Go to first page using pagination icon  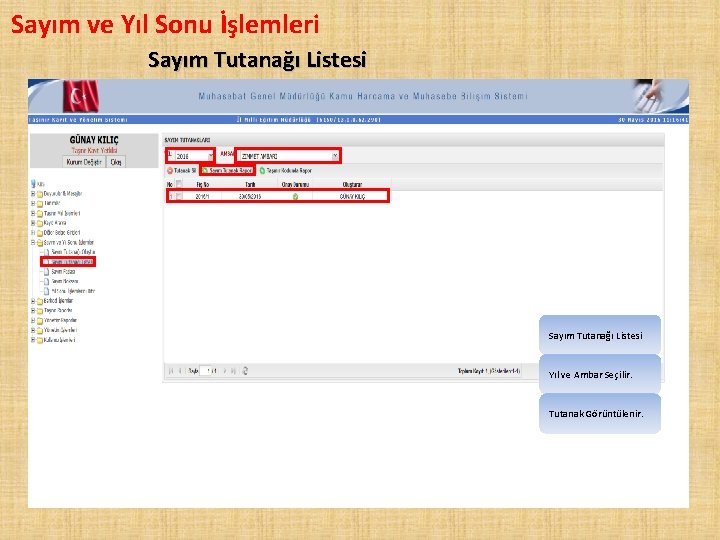click(x=171, y=371)
